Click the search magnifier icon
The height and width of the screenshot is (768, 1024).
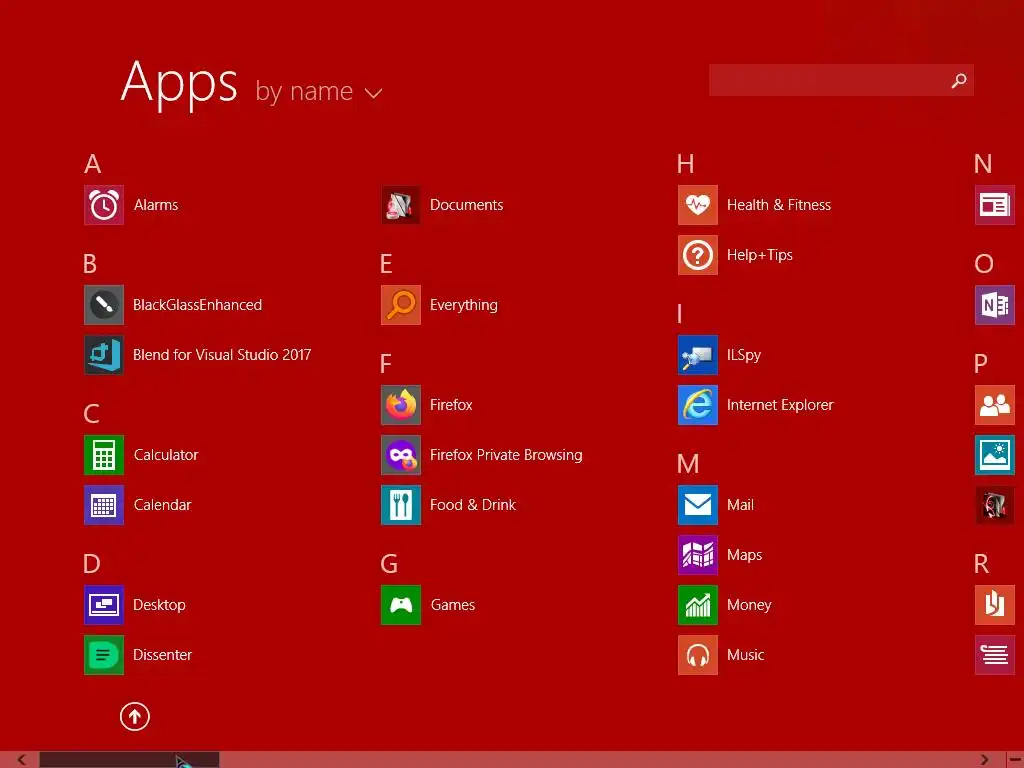(959, 80)
